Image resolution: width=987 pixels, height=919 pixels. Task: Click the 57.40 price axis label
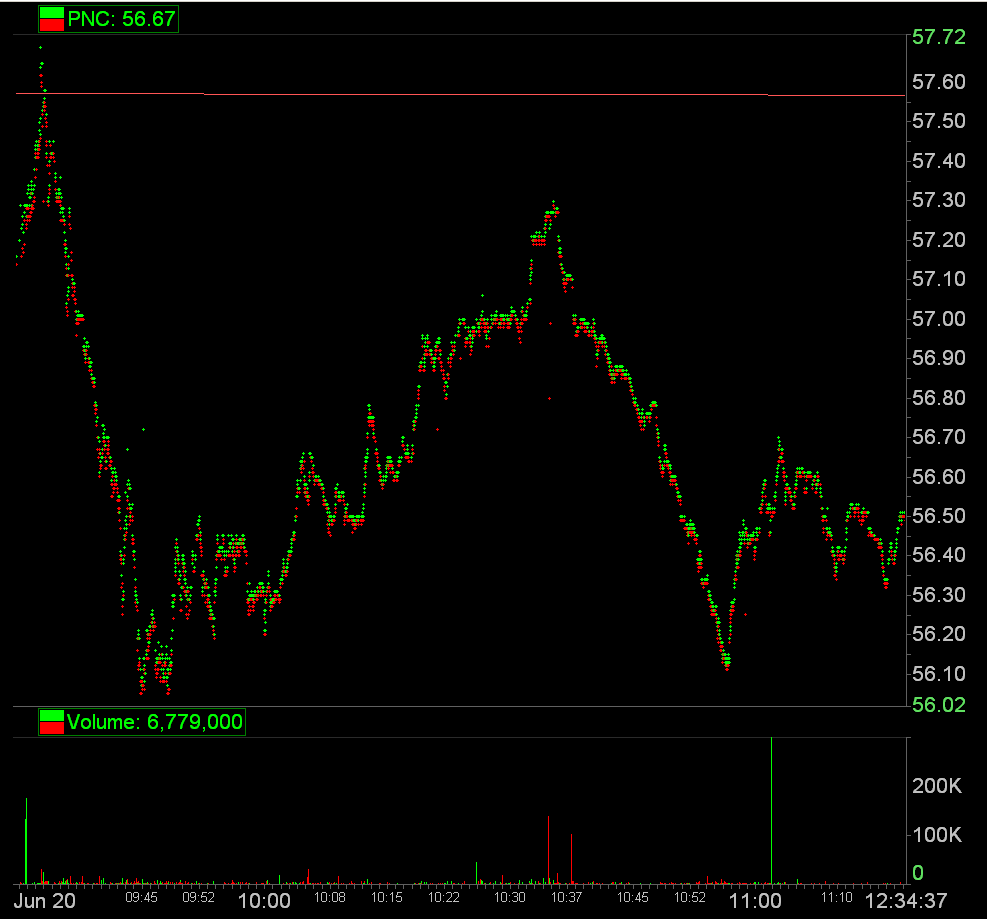pos(939,161)
